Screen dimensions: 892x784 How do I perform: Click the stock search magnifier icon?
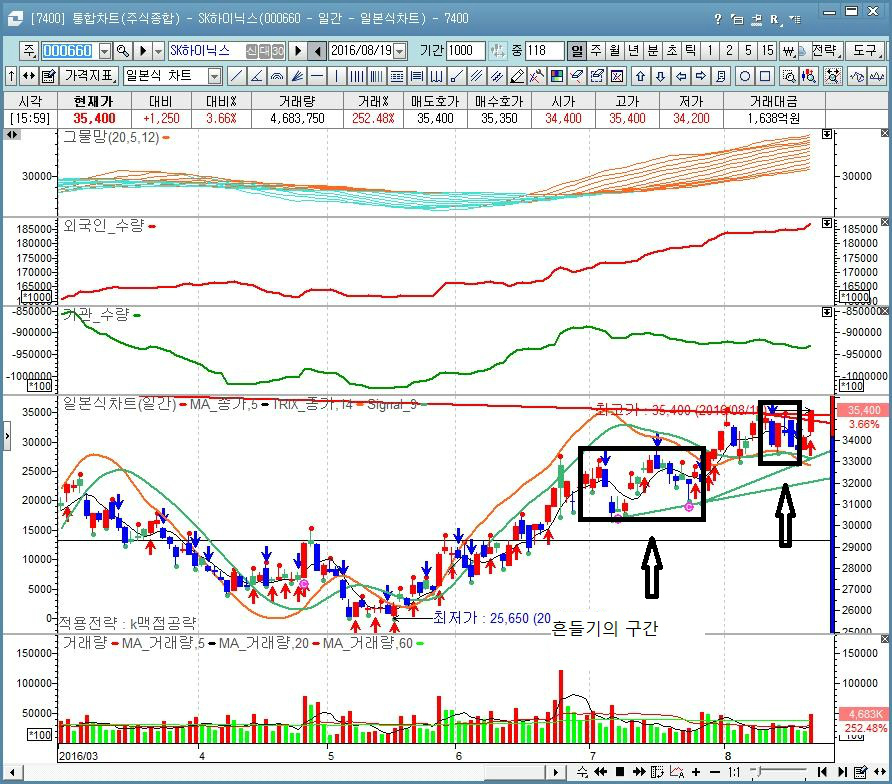coord(122,51)
